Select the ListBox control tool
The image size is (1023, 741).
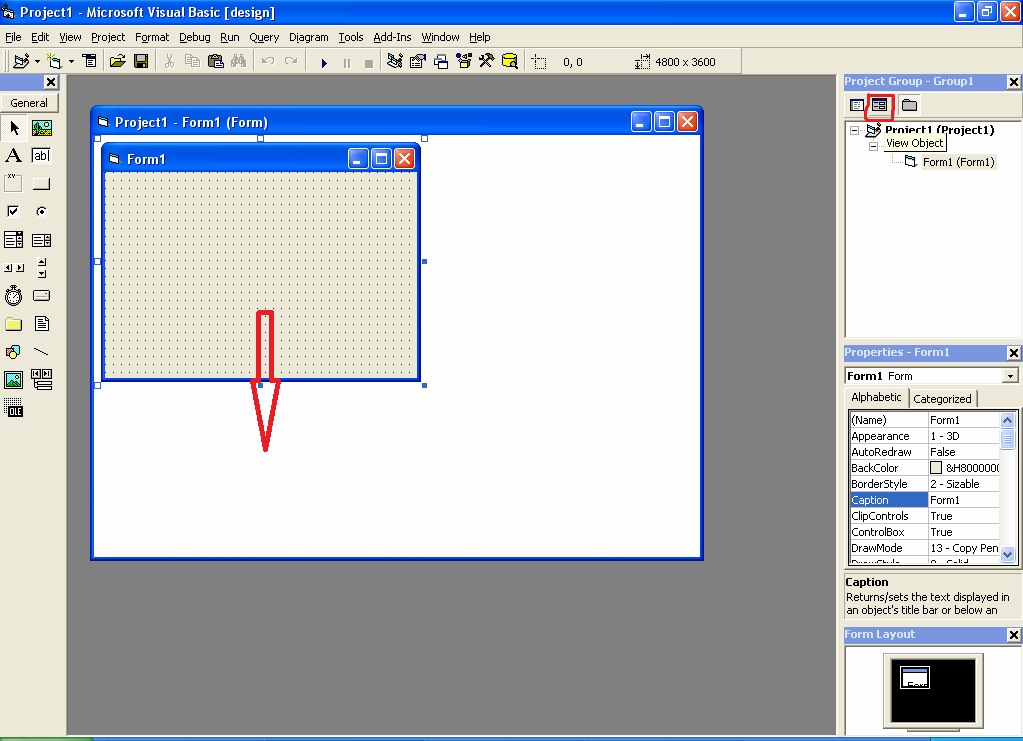[x=41, y=239]
